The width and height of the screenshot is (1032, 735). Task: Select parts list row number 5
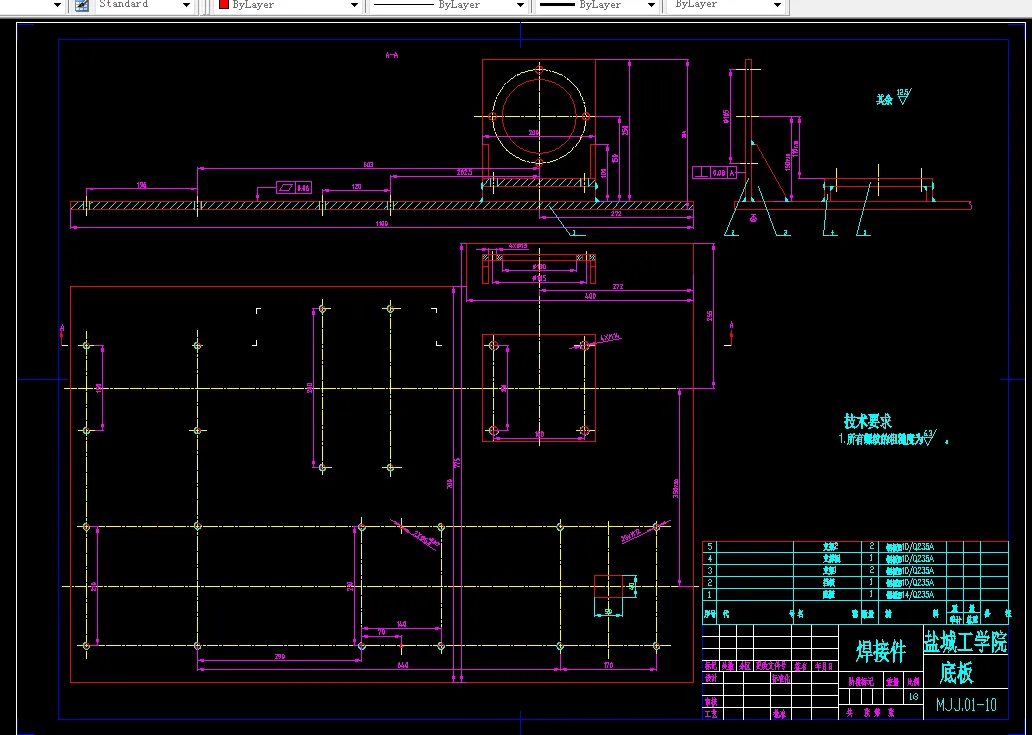[710, 546]
